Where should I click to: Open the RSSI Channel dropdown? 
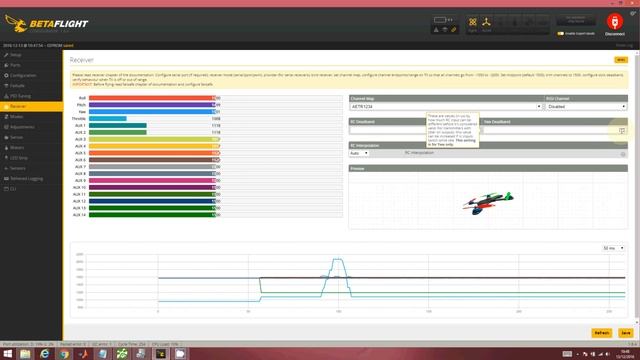point(586,107)
